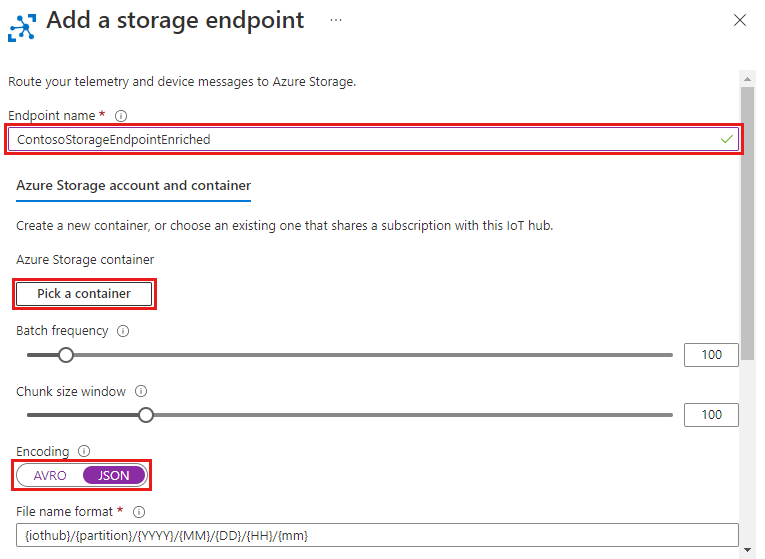Image resolution: width=765 pixels, height=559 pixels.
Task: Click the Encoding info icon
Action: 84,451
